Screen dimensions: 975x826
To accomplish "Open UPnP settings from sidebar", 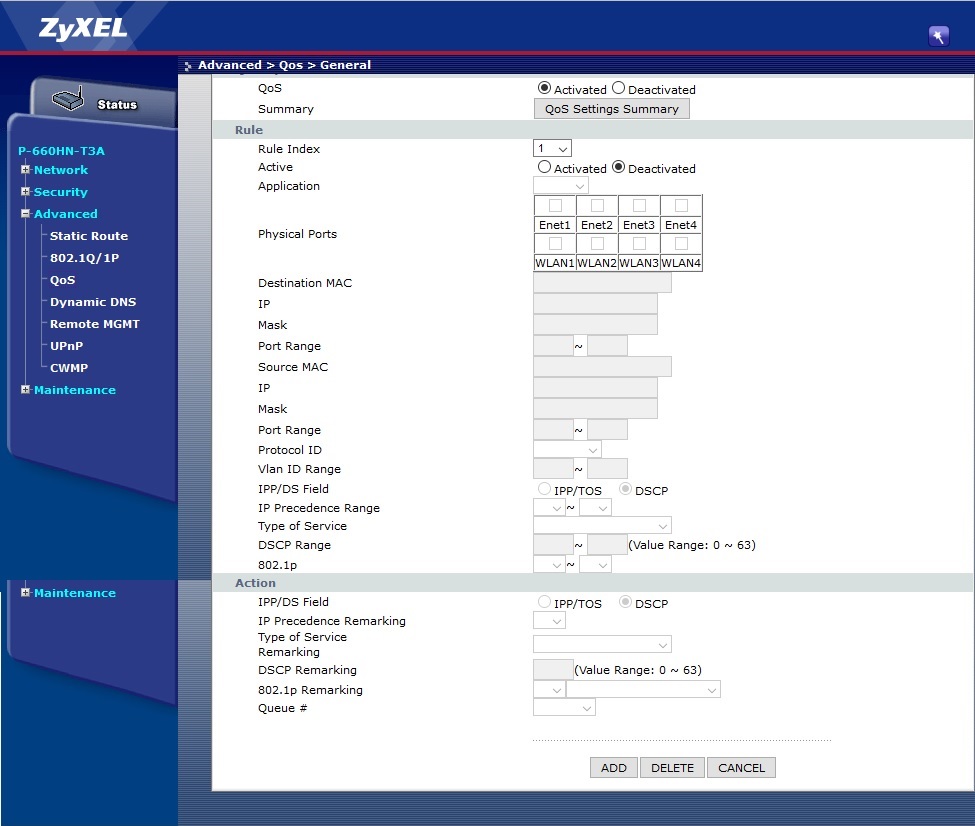I will coord(67,346).
